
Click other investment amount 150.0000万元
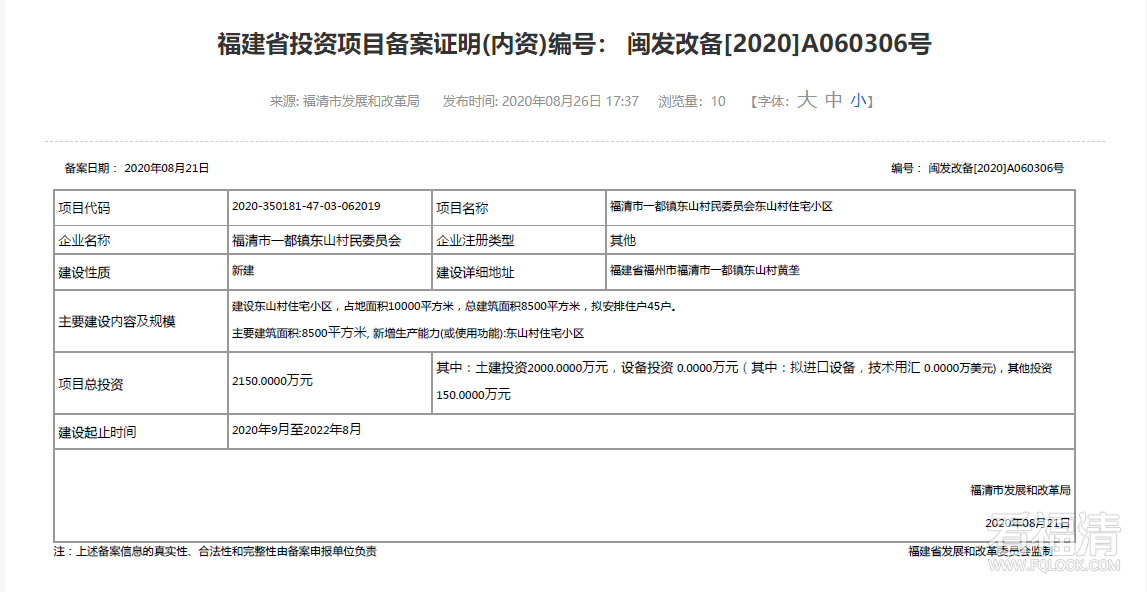coord(473,394)
